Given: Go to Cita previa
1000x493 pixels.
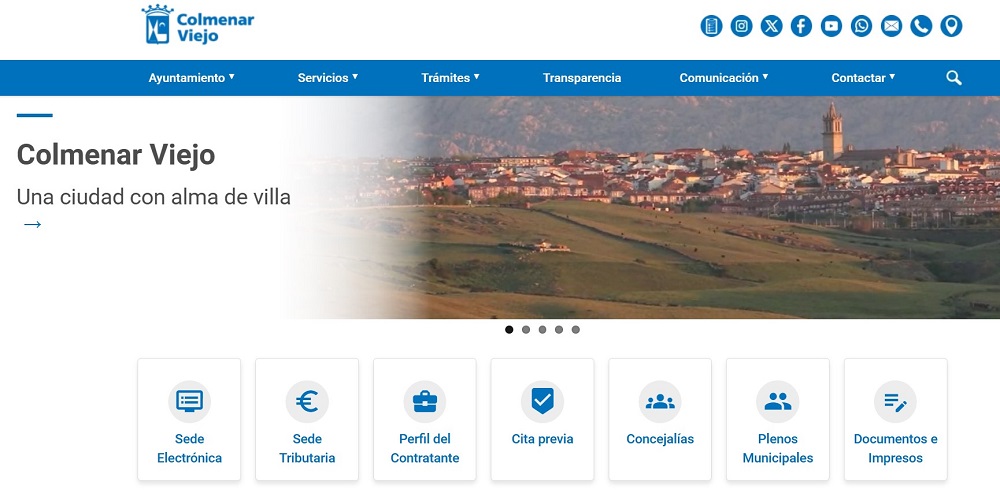Looking at the screenshot, I should (542, 419).
